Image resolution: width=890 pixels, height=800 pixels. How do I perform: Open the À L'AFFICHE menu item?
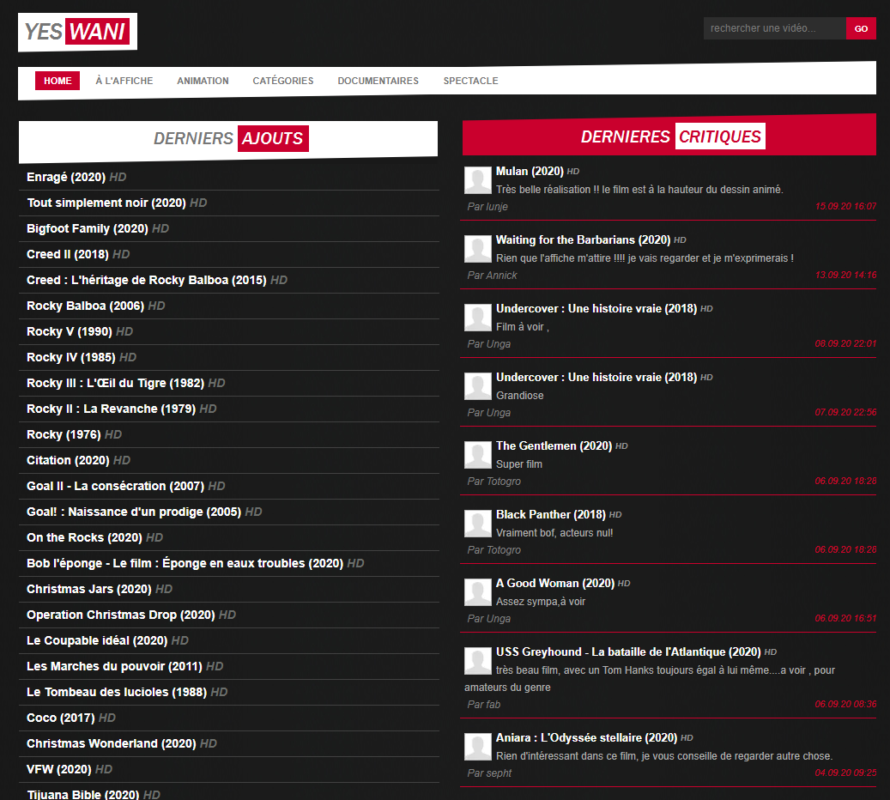click(x=124, y=81)
